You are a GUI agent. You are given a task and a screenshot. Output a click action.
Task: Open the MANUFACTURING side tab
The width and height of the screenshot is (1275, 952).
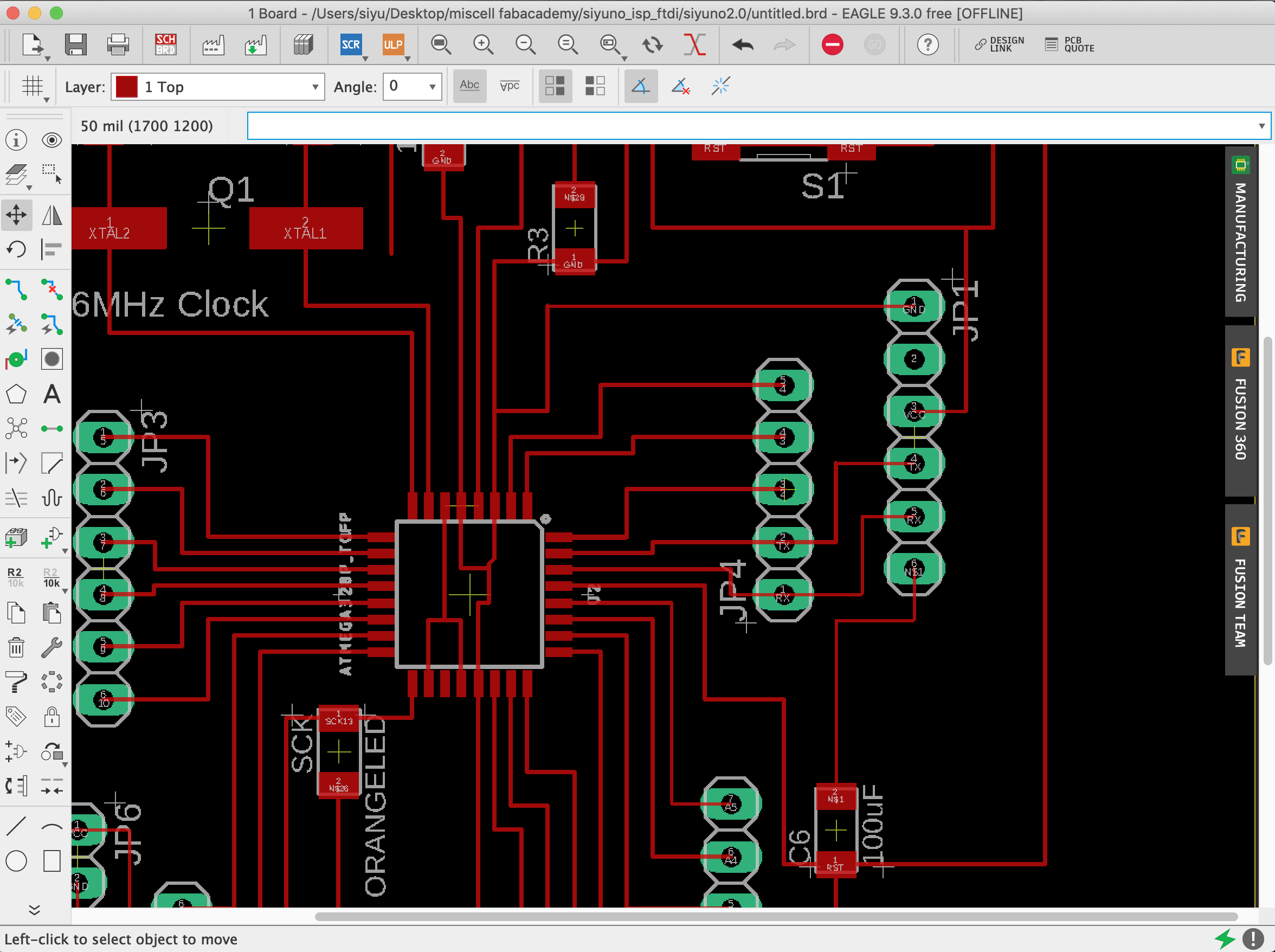point(1240,231)
